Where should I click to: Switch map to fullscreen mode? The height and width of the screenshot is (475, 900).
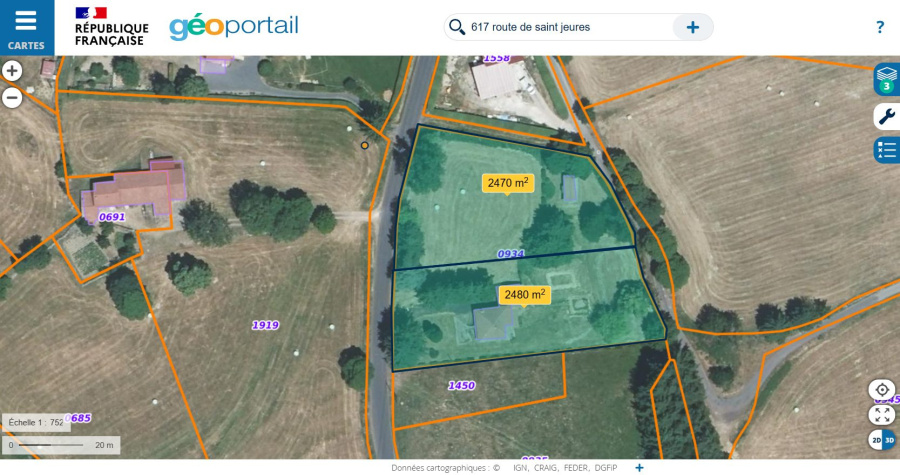pyautogui.click(x=882, y=414)
